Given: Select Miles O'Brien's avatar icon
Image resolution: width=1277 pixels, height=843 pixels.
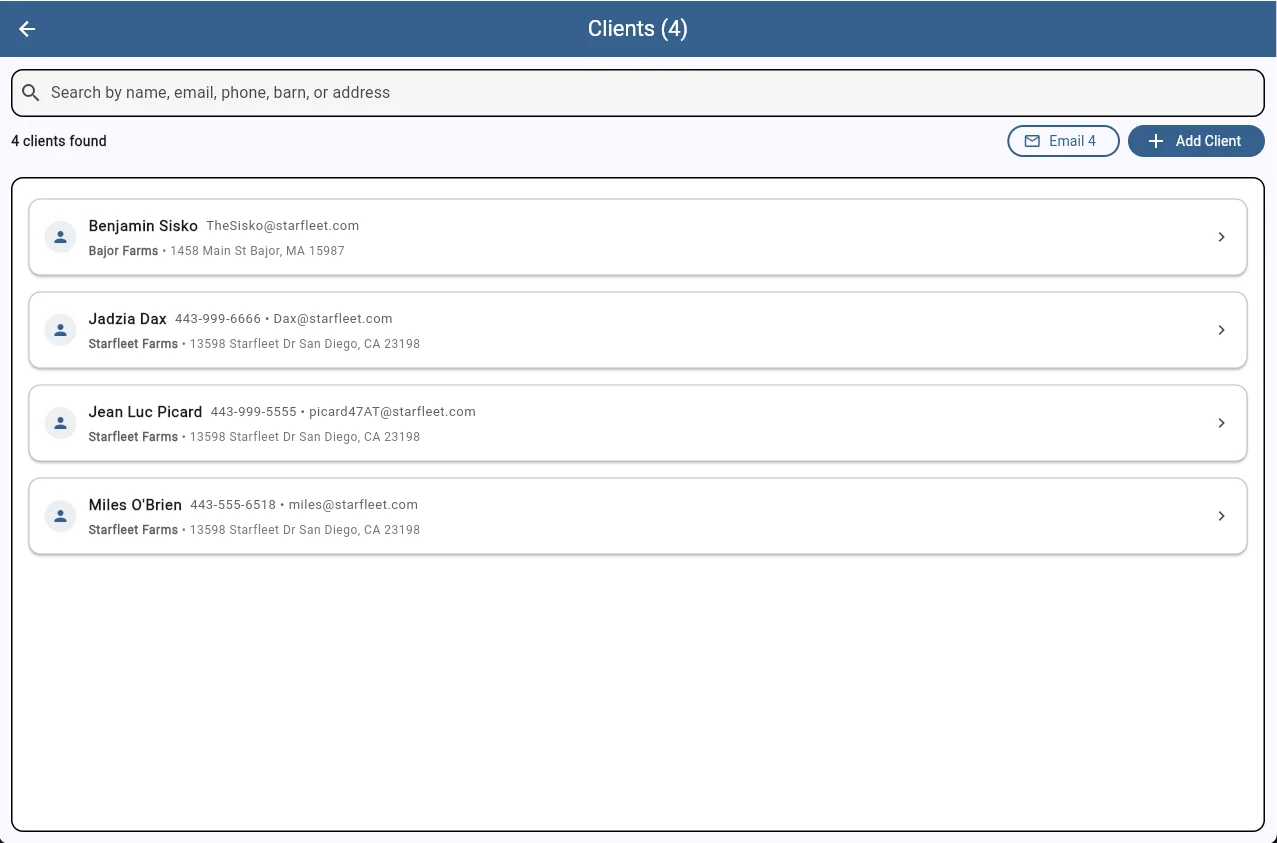Looking at the screenshot, I should point(60,515).
